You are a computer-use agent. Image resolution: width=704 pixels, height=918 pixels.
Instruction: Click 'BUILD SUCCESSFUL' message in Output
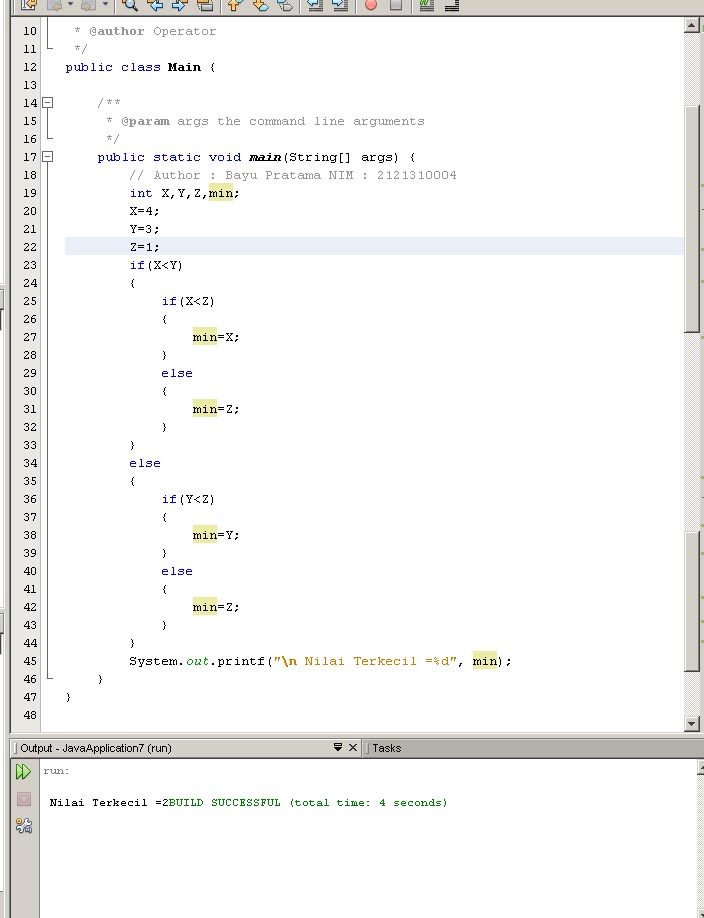pyautogui.click(x=225, y=803)
